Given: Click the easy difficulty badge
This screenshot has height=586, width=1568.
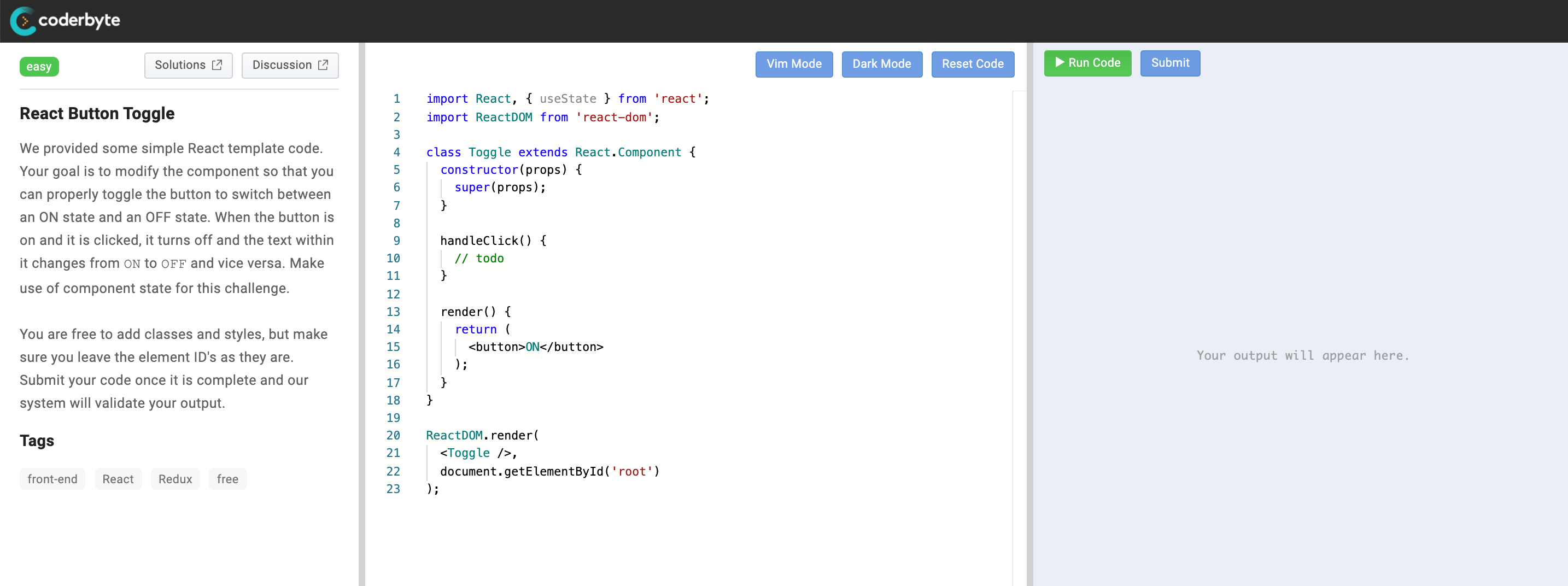Looking at the screenshot, I should 39,66.
